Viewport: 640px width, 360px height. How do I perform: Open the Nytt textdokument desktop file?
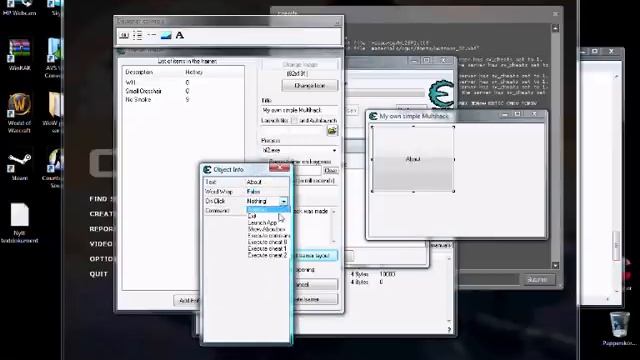point(19,223)
